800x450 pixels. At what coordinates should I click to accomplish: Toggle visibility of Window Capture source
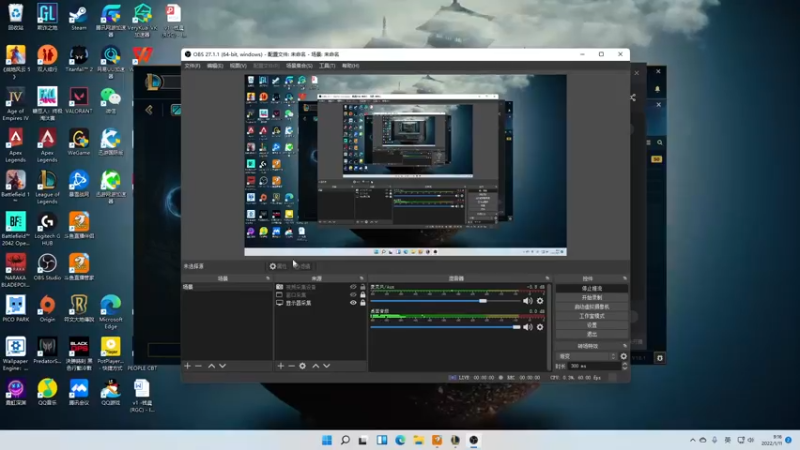point(353,295)
